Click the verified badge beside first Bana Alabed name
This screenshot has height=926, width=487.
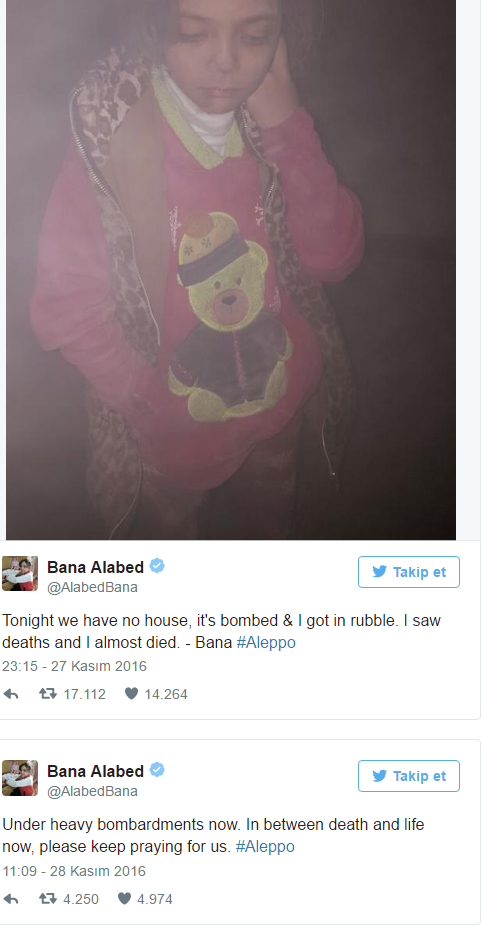point(157,566)
